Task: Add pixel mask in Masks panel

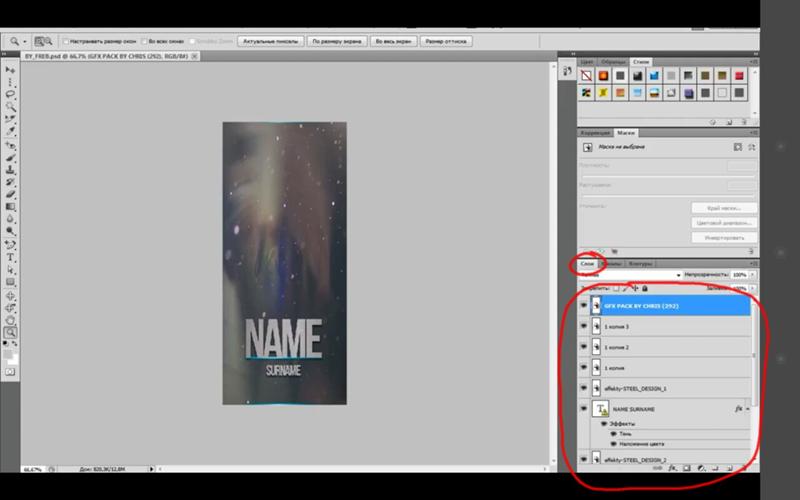Action: [738, 147]
